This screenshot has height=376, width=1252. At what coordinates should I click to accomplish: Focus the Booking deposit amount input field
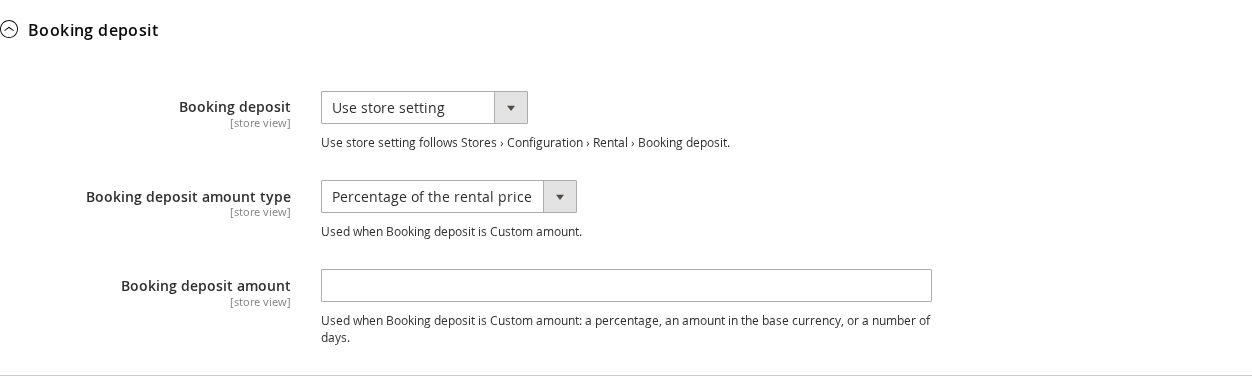(x=626, y=286)
